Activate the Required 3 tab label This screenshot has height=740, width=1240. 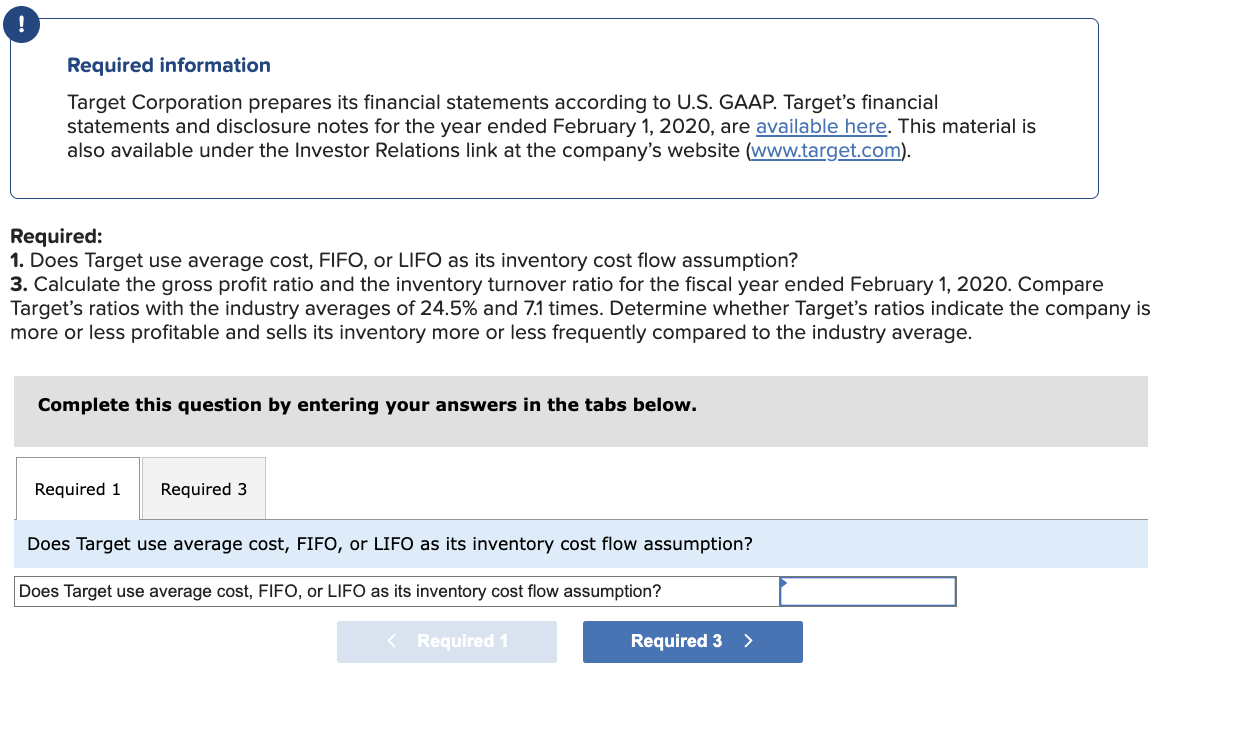tap(203, 488)
